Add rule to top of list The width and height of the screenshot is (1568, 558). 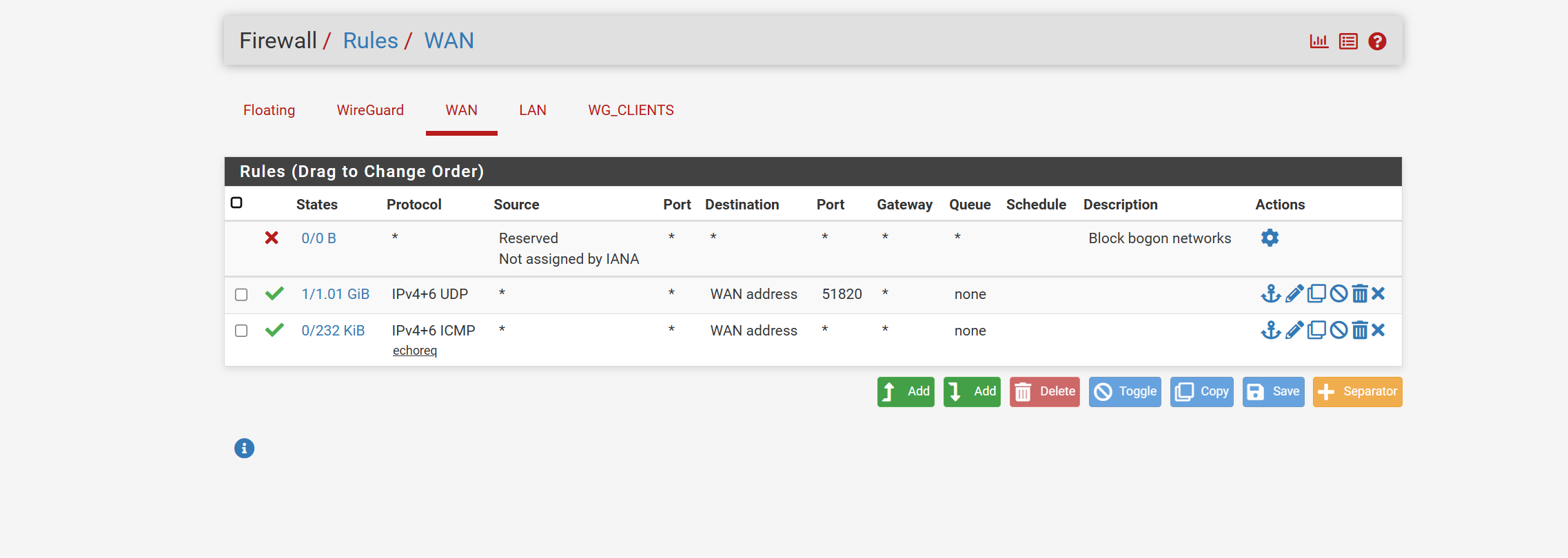pos(906,392)
